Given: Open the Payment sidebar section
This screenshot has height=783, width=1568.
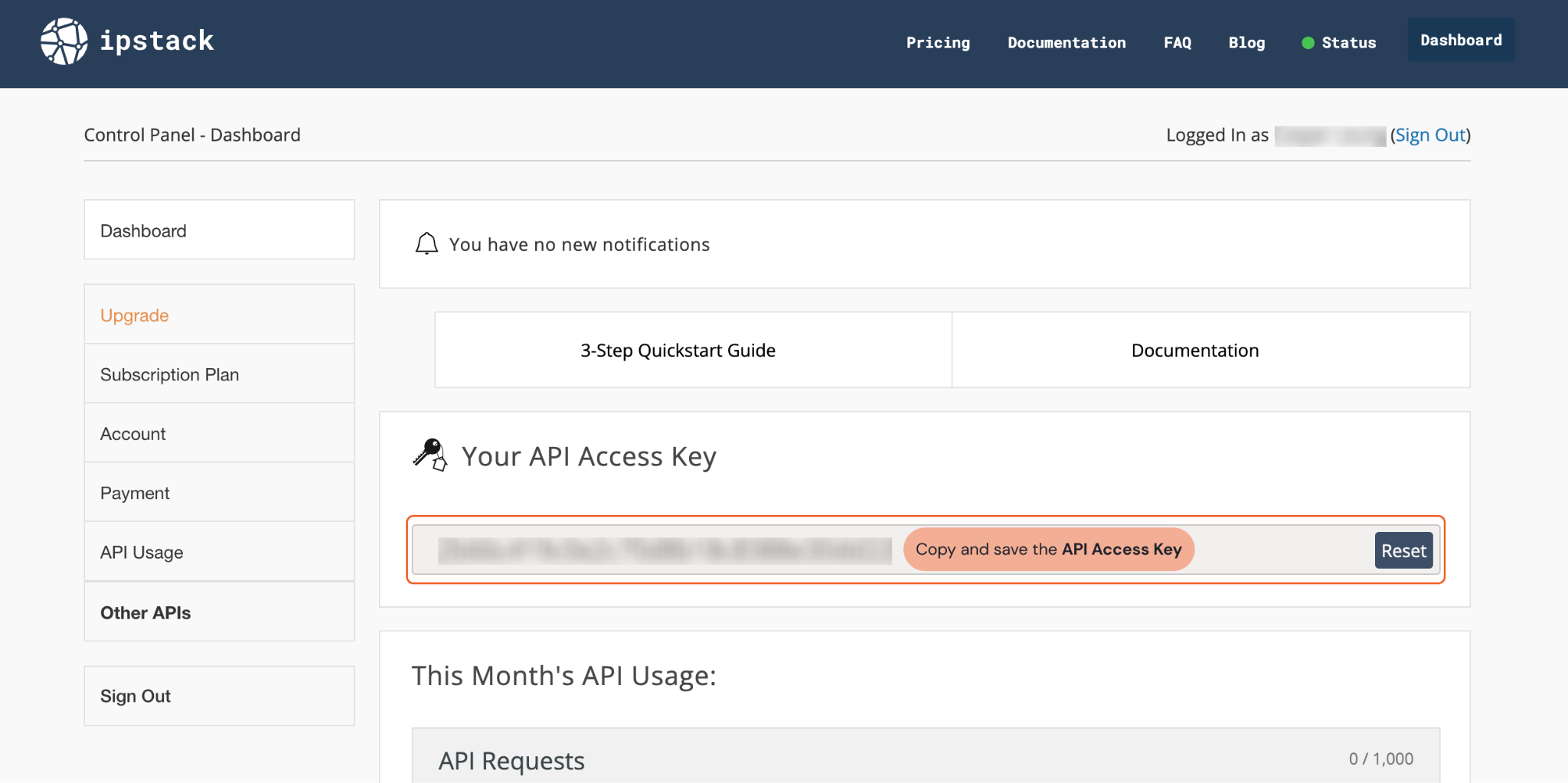Looking at the screenshot, I should point(135,493).
